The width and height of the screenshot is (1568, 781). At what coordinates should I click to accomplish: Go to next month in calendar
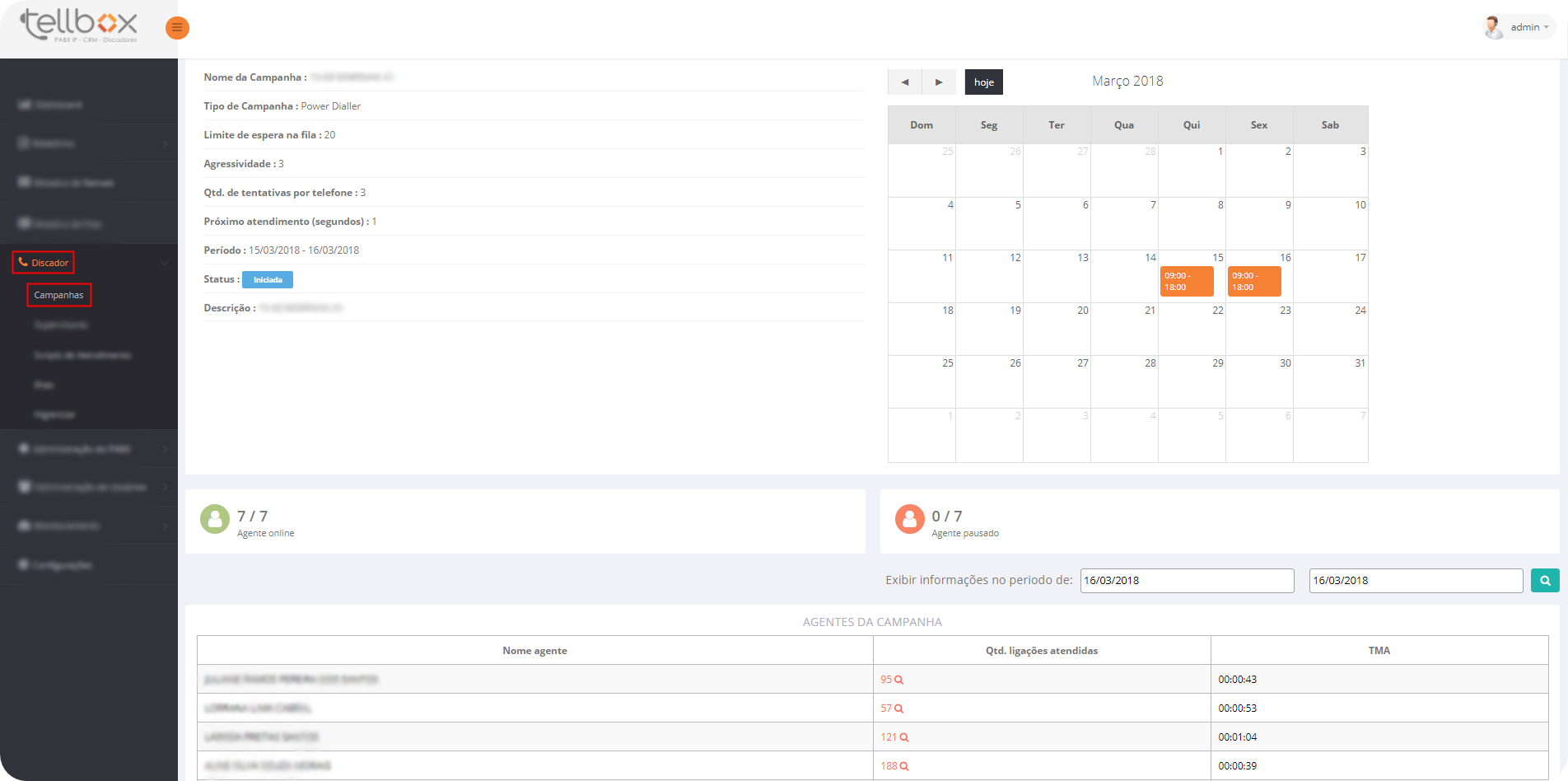tap(939, 82)
